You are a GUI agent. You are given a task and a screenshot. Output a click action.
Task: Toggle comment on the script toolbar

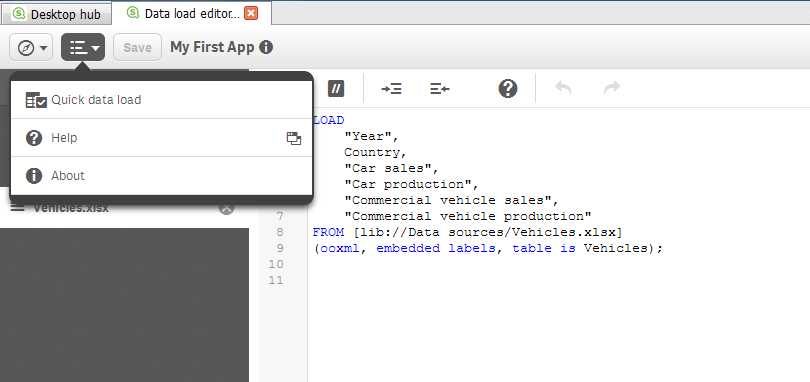[x=336, y=89]
